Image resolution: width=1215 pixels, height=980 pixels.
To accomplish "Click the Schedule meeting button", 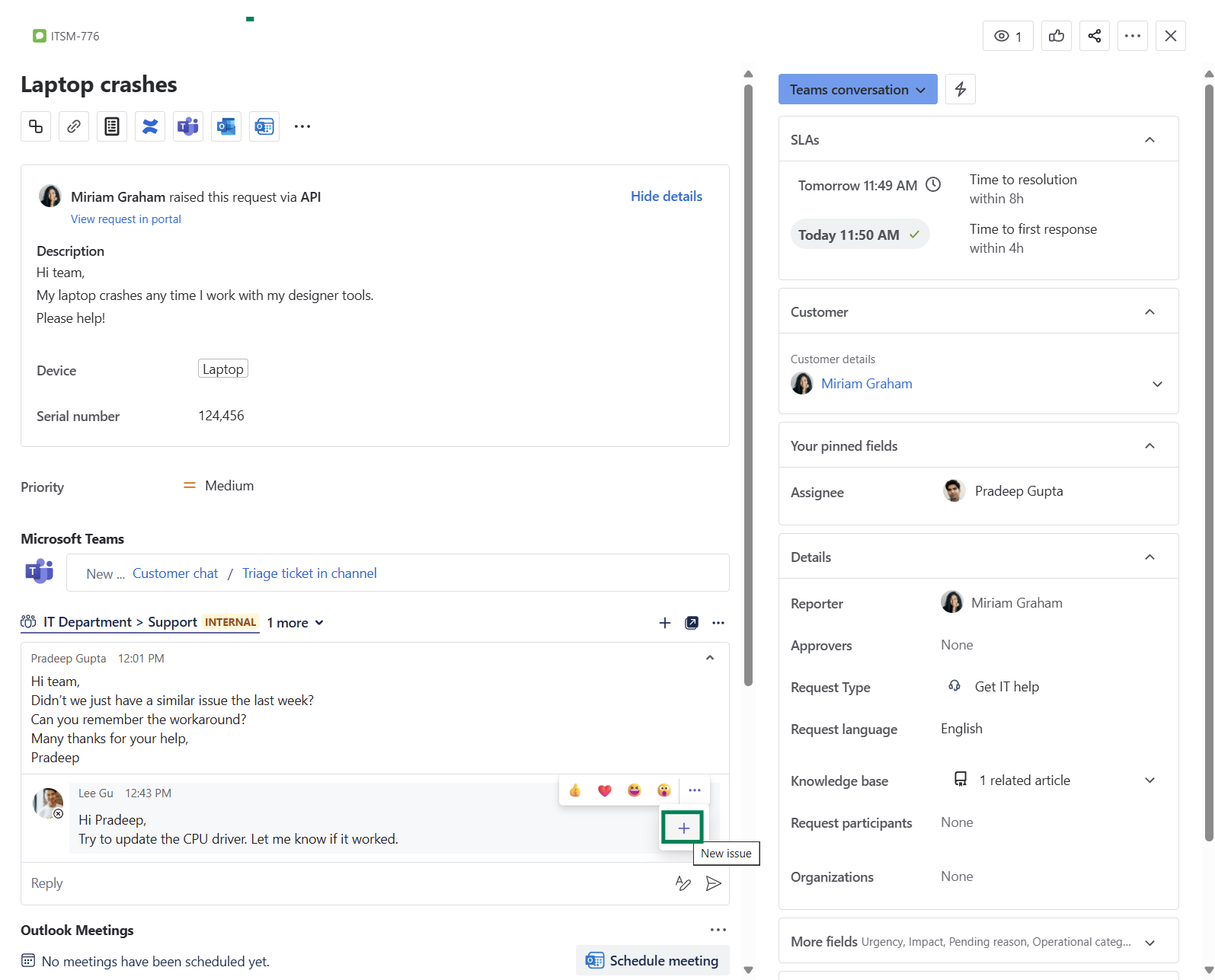I will (653, 961).
